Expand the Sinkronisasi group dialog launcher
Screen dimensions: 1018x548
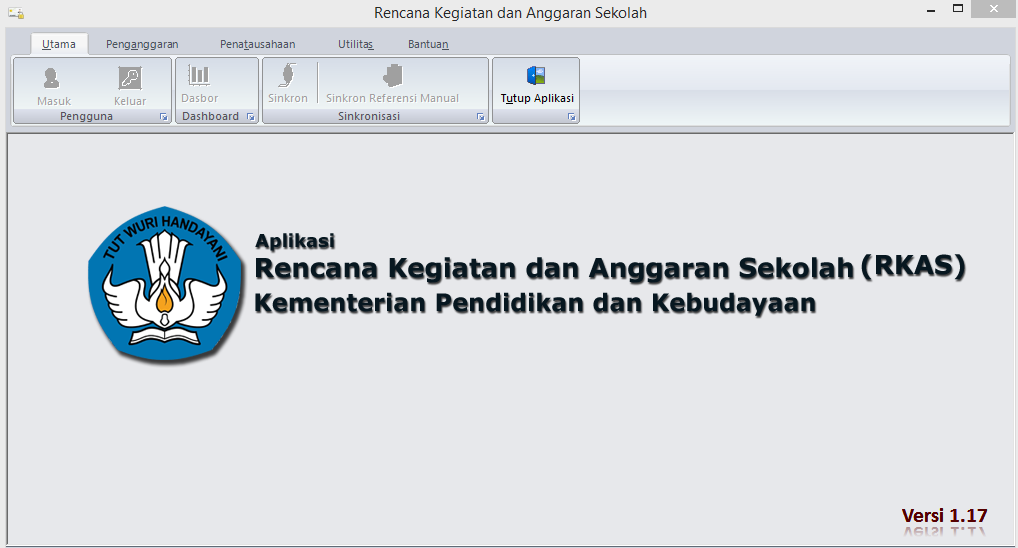point(480,117)
